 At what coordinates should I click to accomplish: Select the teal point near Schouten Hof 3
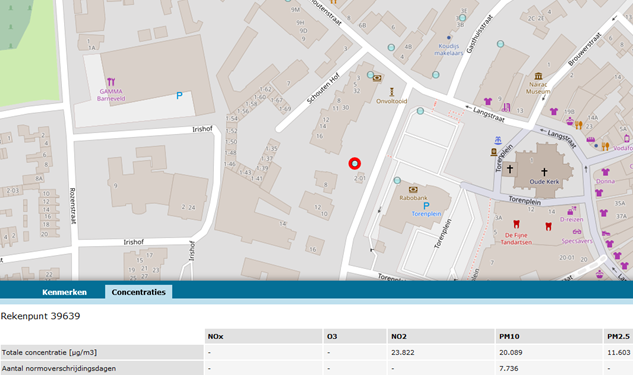coord(371,75)
